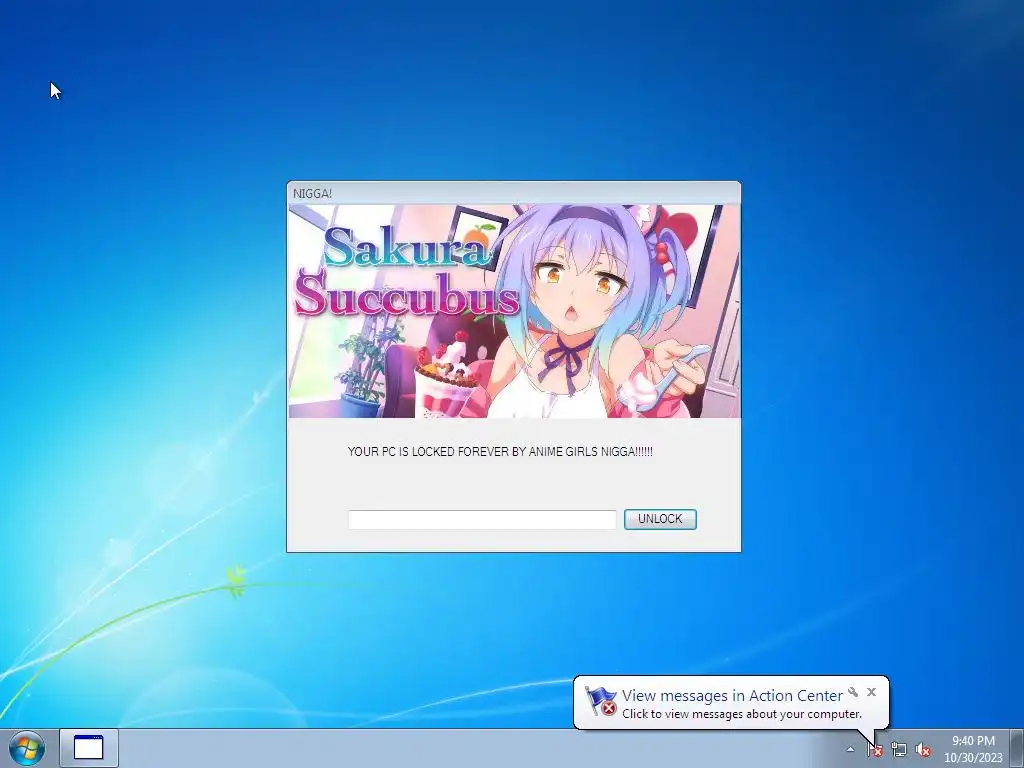Image resolution: width=1024 pixels, height=768 pixels.
Task: Click 'Click to view messages about your computer' text
Action: pyautogui.click(x=742, y=714)
